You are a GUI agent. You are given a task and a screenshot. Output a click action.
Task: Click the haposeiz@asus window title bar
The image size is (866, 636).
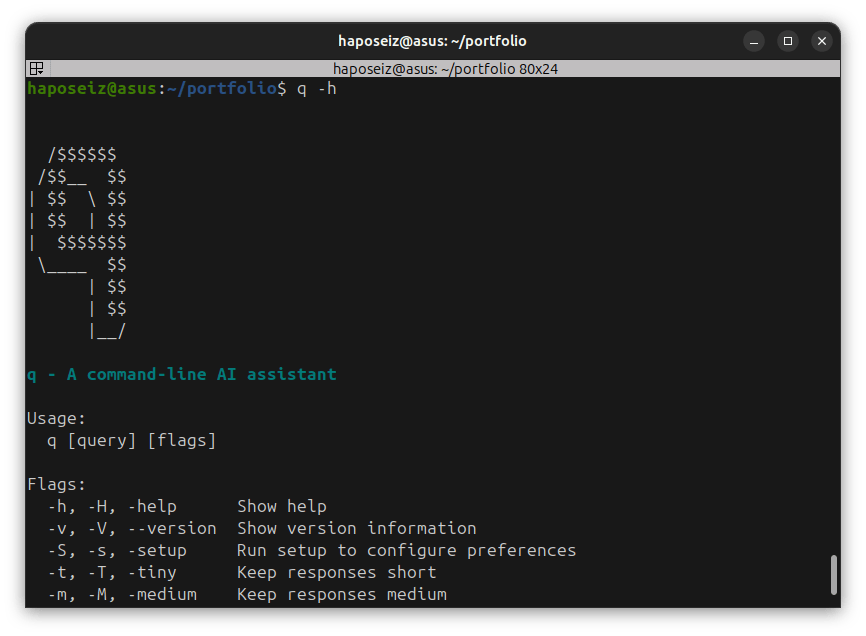(x=433, y=41)
